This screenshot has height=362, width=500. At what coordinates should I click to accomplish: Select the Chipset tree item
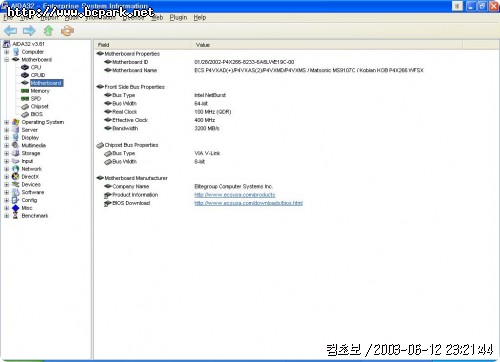click(39, 106)
